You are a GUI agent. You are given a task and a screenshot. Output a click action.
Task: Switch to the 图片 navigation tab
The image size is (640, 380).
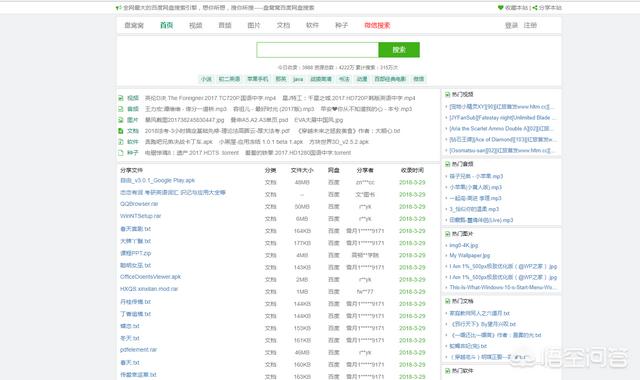click(x=254, y=25)
